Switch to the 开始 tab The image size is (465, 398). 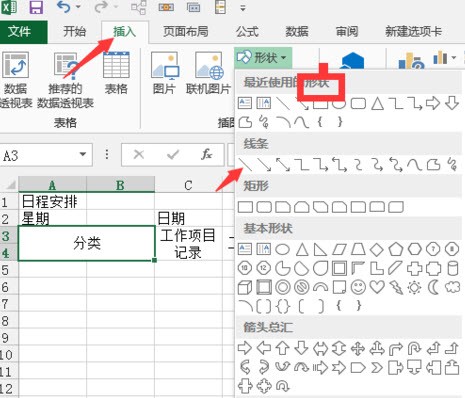(x=75, y=32)
